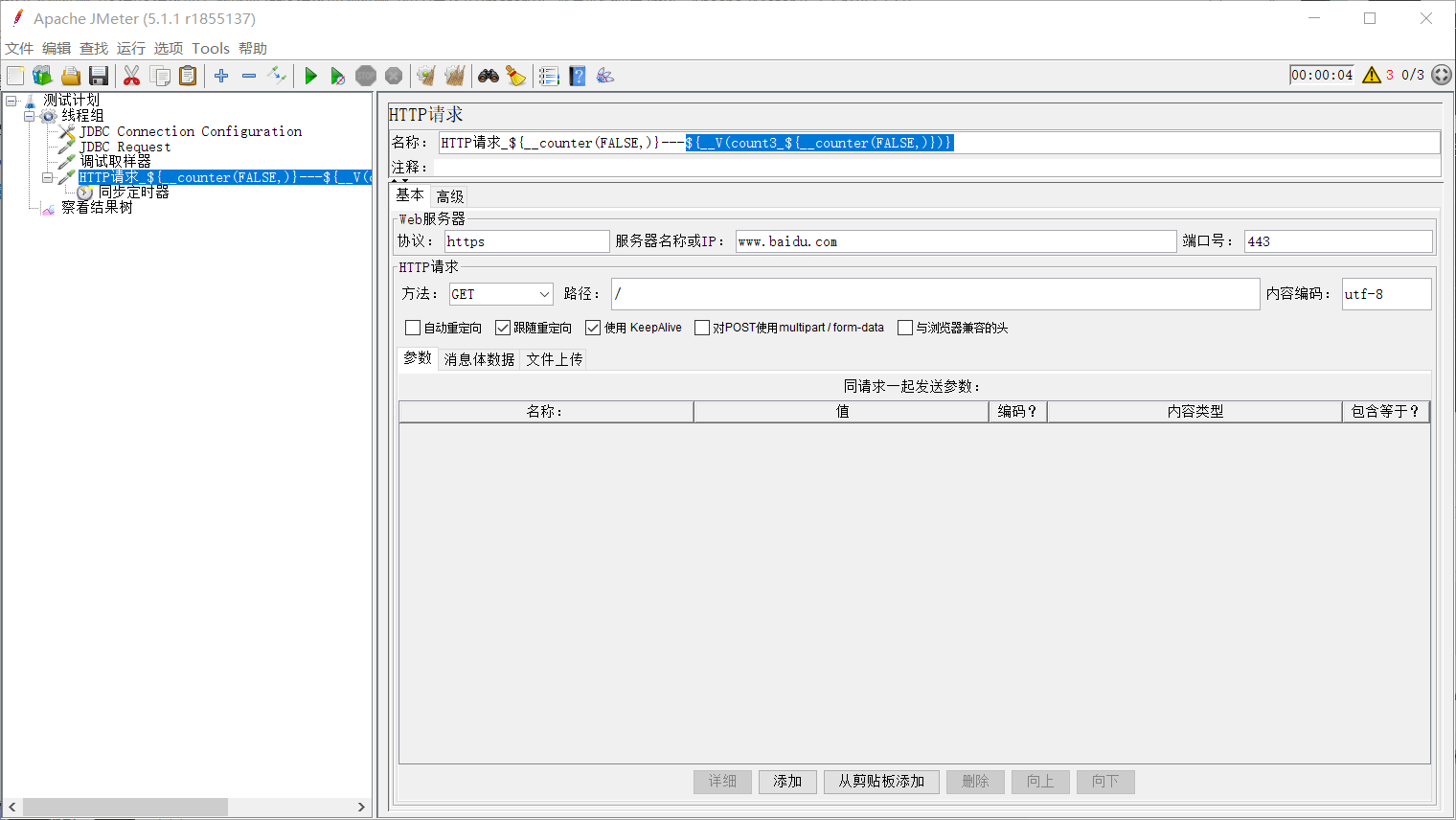Collapse the 线程组 tree node toggle
1456x820 pixels.
pyautogui.click(x=30, y=116)
